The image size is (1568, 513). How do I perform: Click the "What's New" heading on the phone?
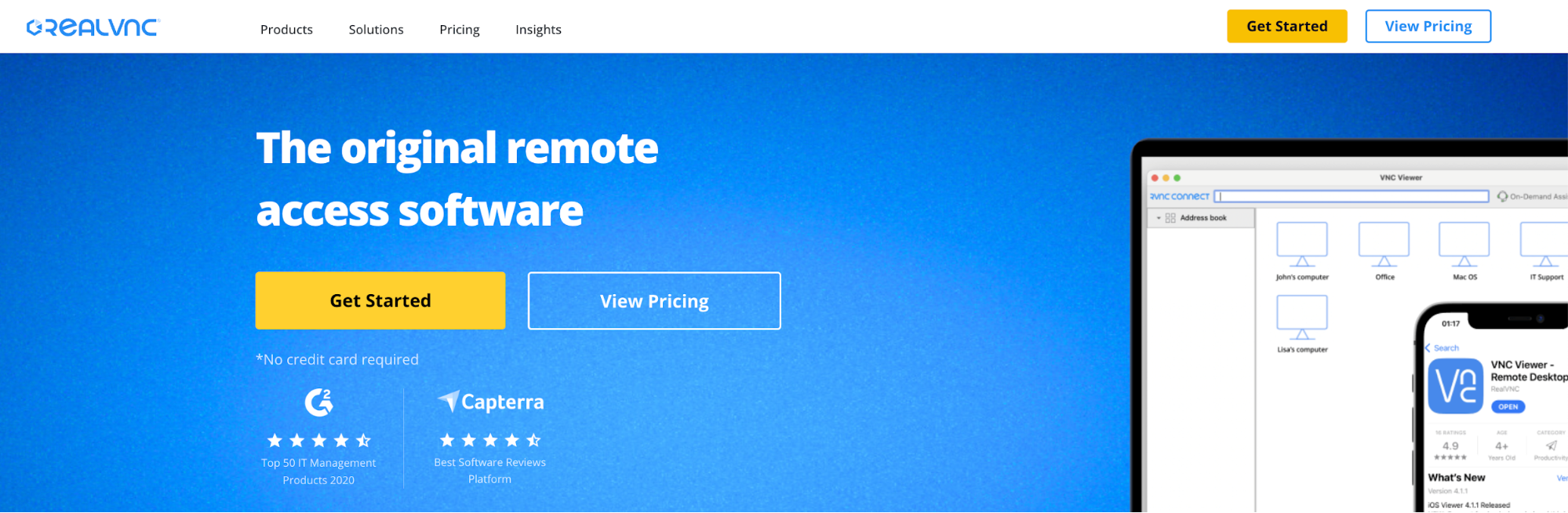click(x=1457, y=478)
